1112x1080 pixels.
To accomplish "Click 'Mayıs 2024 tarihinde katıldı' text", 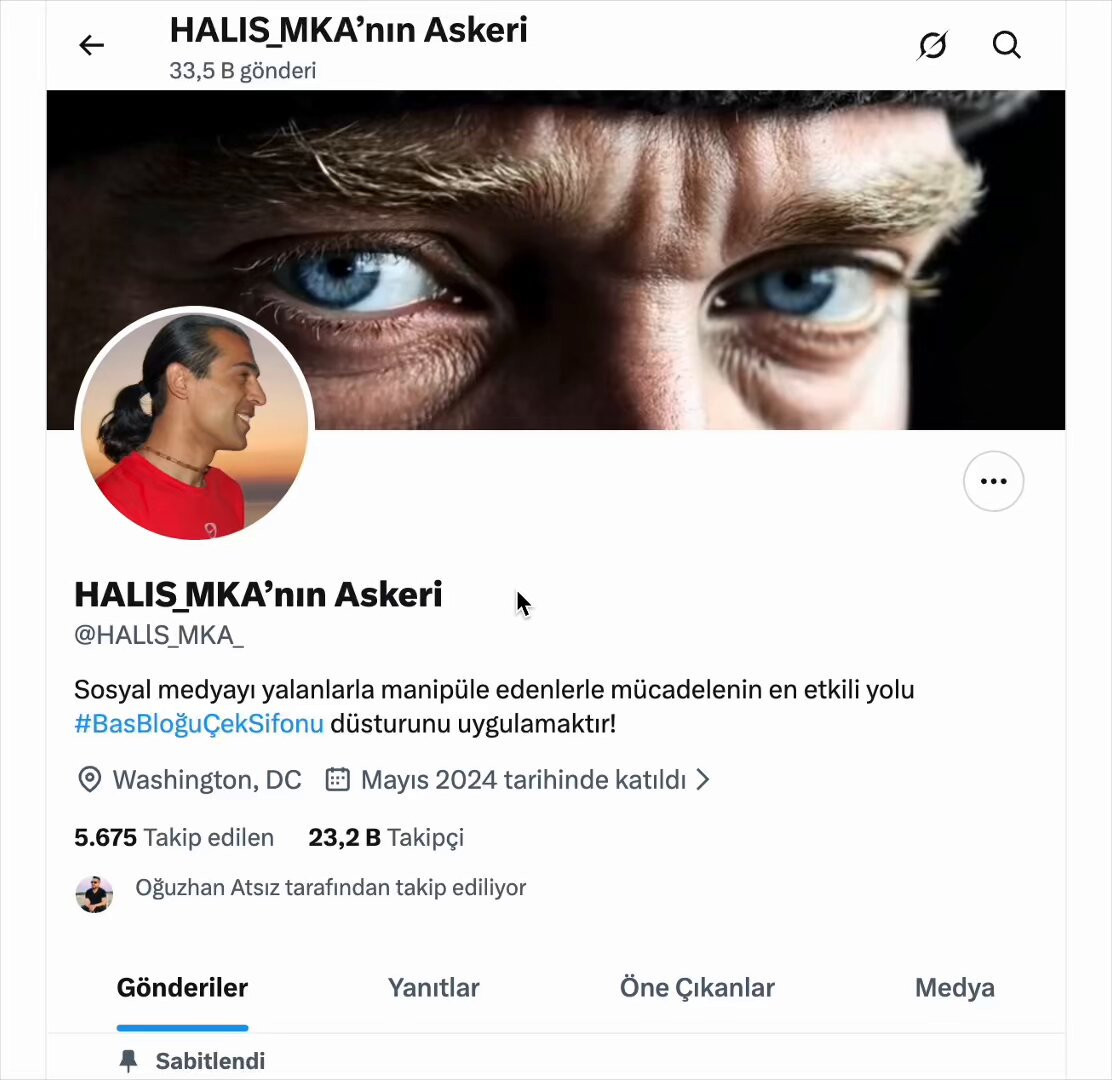I will click(523, 779).
